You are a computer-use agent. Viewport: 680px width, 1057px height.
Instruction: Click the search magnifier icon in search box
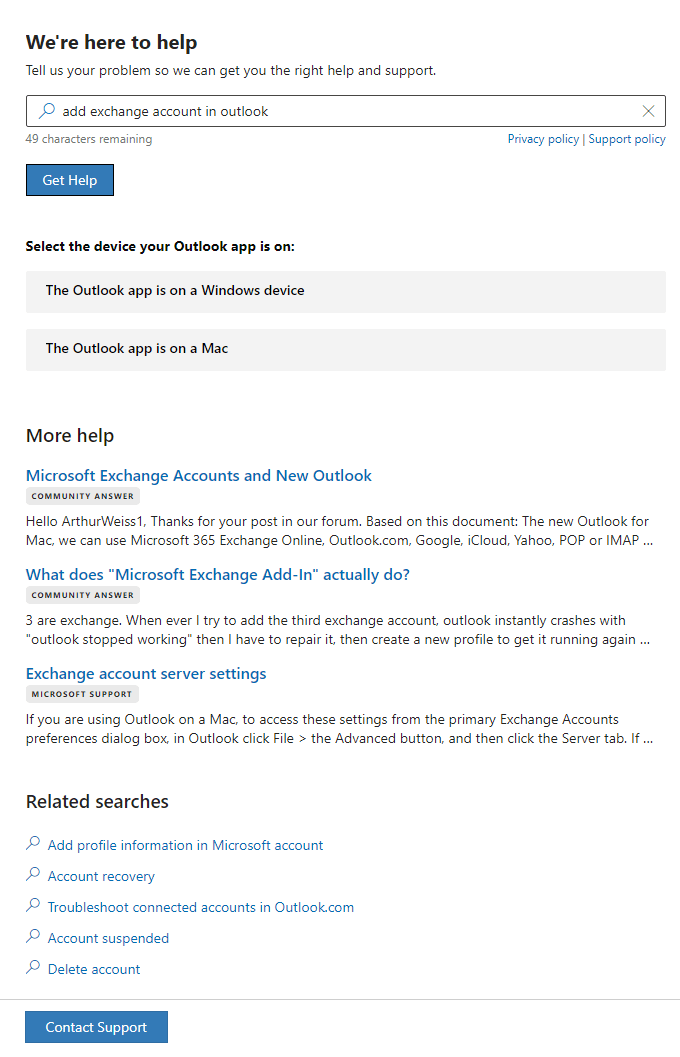tap(46, 111)
